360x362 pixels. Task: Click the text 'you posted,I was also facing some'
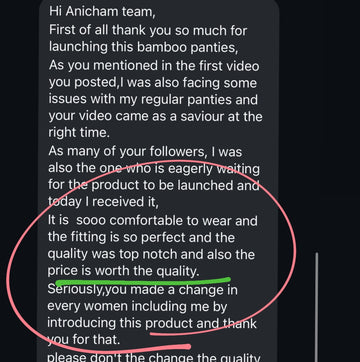(x=153, y=83)
